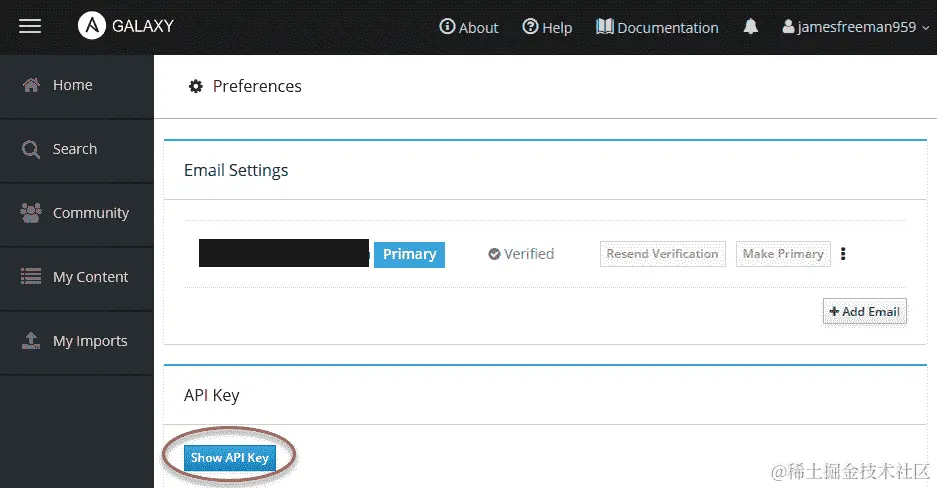The image size is (937, 488).
Task: Click the Make Primary button
Action: point(783,254)
